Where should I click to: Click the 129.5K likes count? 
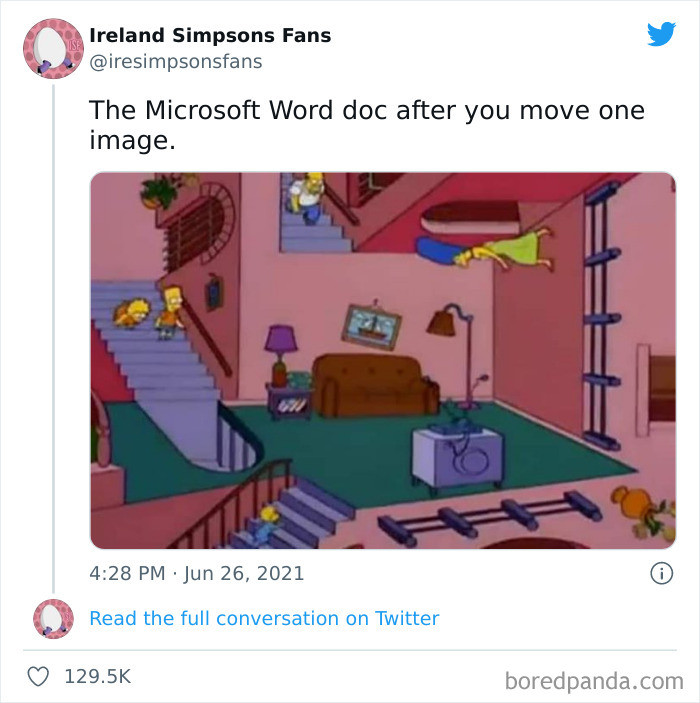(98, 676)
